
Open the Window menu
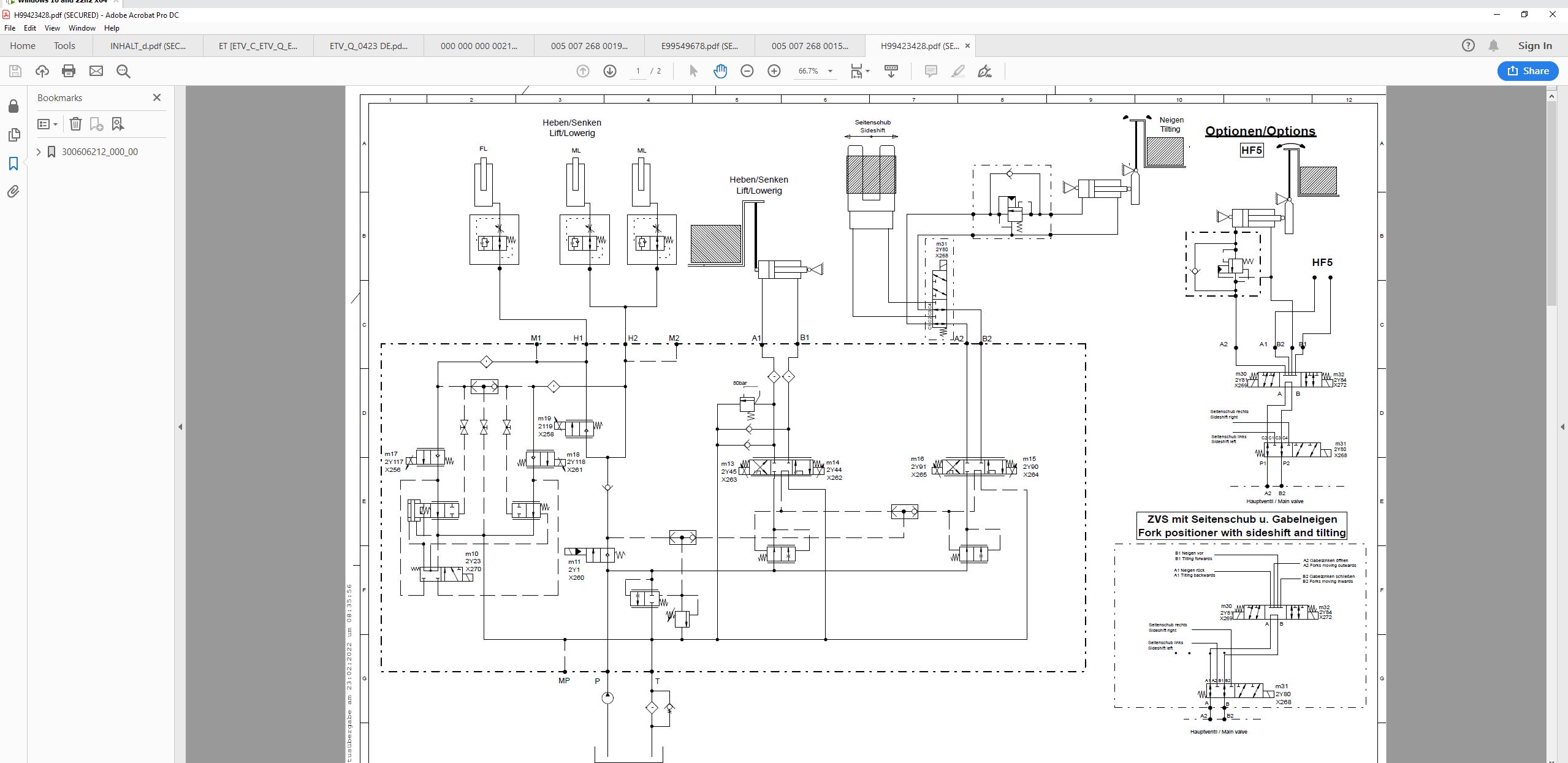[82, 28]
